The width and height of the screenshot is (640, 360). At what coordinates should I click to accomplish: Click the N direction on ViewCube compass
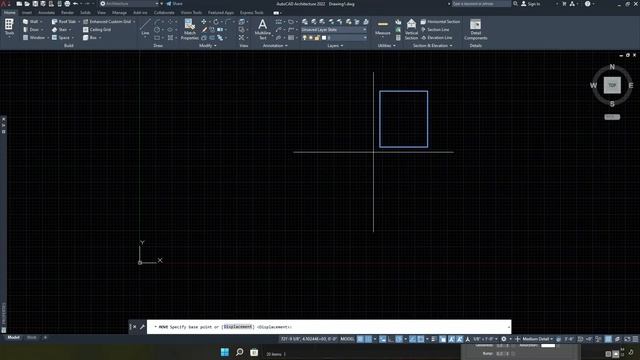click(x=612, y=67)
